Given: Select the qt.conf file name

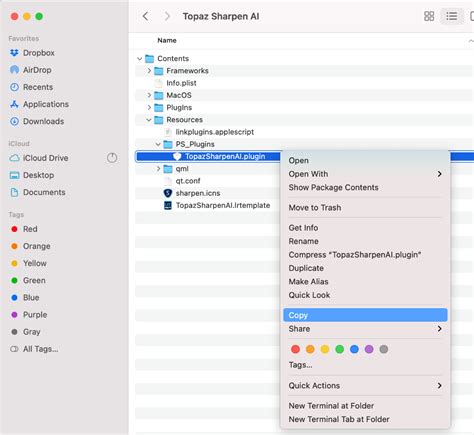Looking at the screenshot, I should click(188, 181).
